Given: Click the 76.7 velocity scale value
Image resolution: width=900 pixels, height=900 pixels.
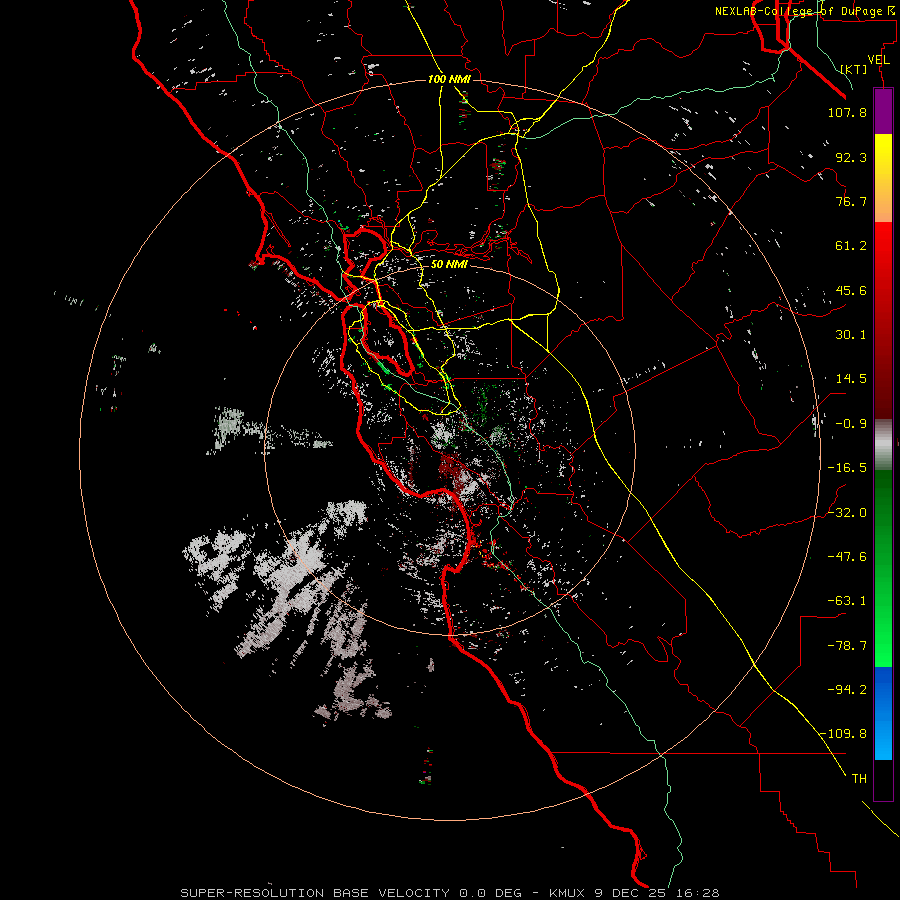Looking at the screenshot, I should click(x=851, y=201).
